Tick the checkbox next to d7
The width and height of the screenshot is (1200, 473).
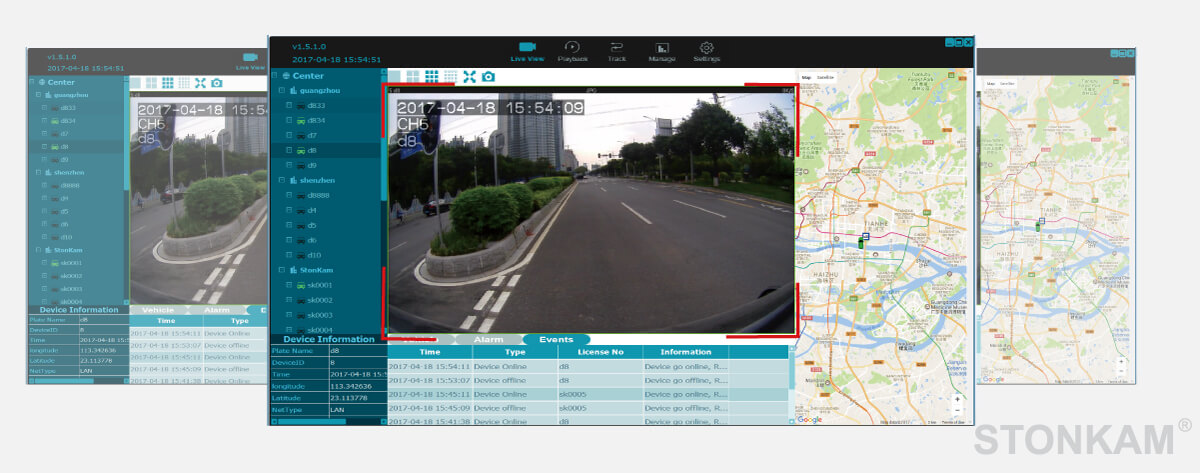click(x=289, y=135)
